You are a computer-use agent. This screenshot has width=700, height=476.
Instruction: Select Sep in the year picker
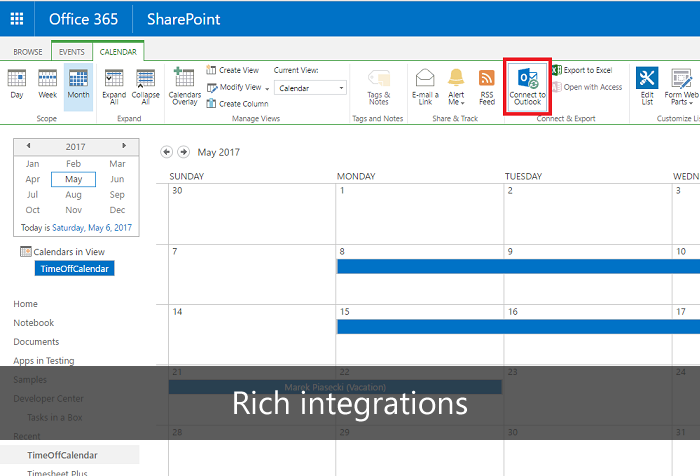[x=117, y=195]
